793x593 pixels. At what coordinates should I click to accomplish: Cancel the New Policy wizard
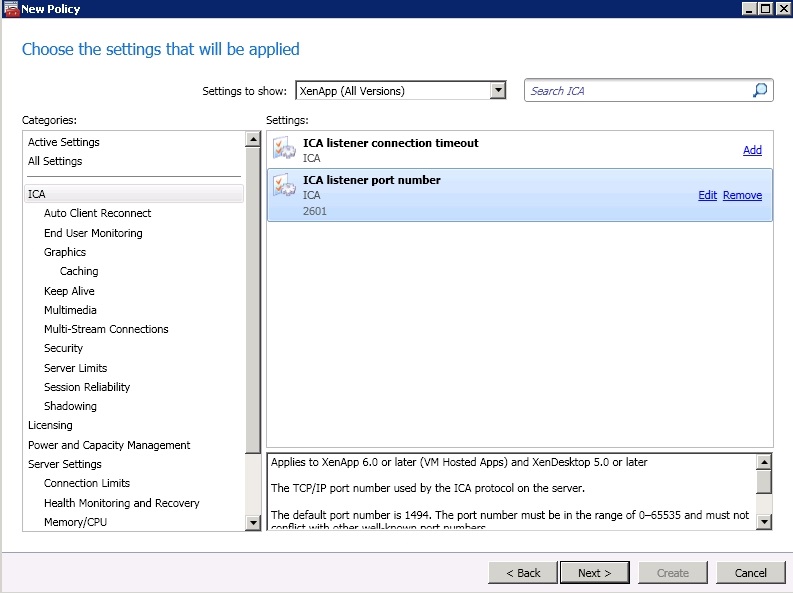751,573
